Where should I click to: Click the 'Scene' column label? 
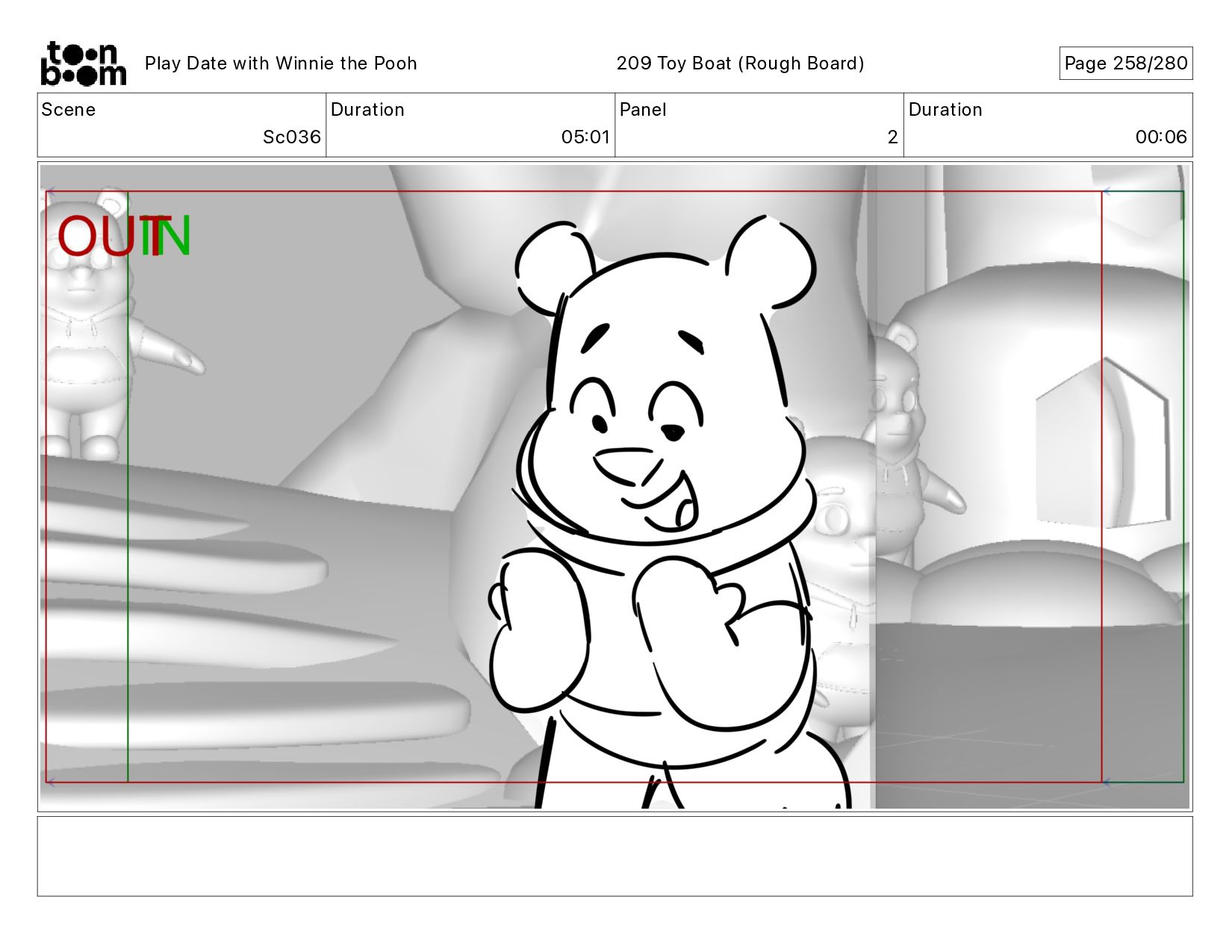[x=69, y=110]
